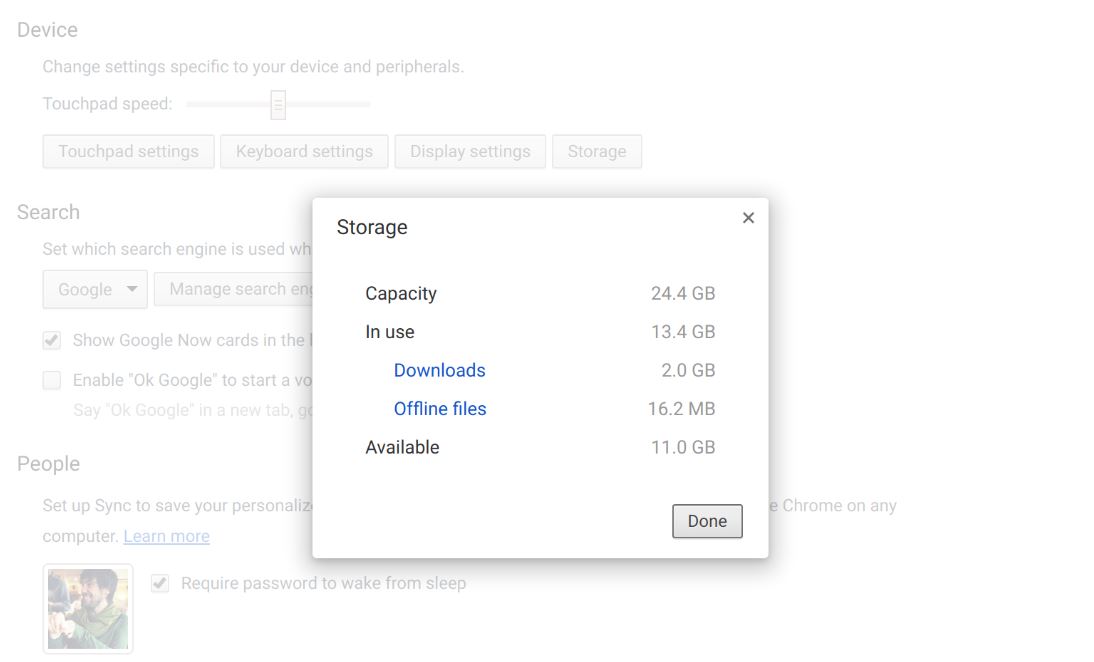This screenshot has height=662, width=1094.
Task: Click the Learn more link
Action: [166, 536]
